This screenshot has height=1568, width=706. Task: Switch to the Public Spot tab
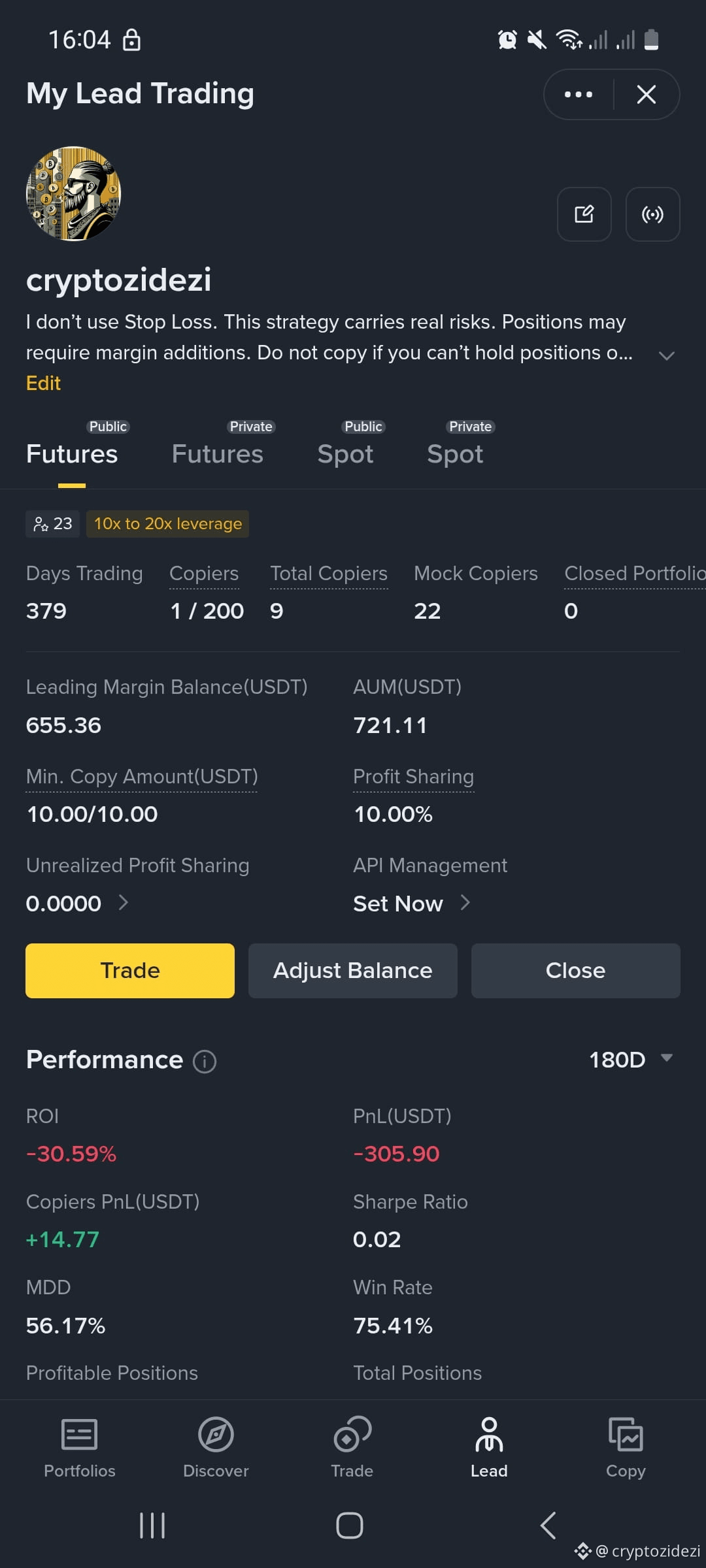coord(345,453)
